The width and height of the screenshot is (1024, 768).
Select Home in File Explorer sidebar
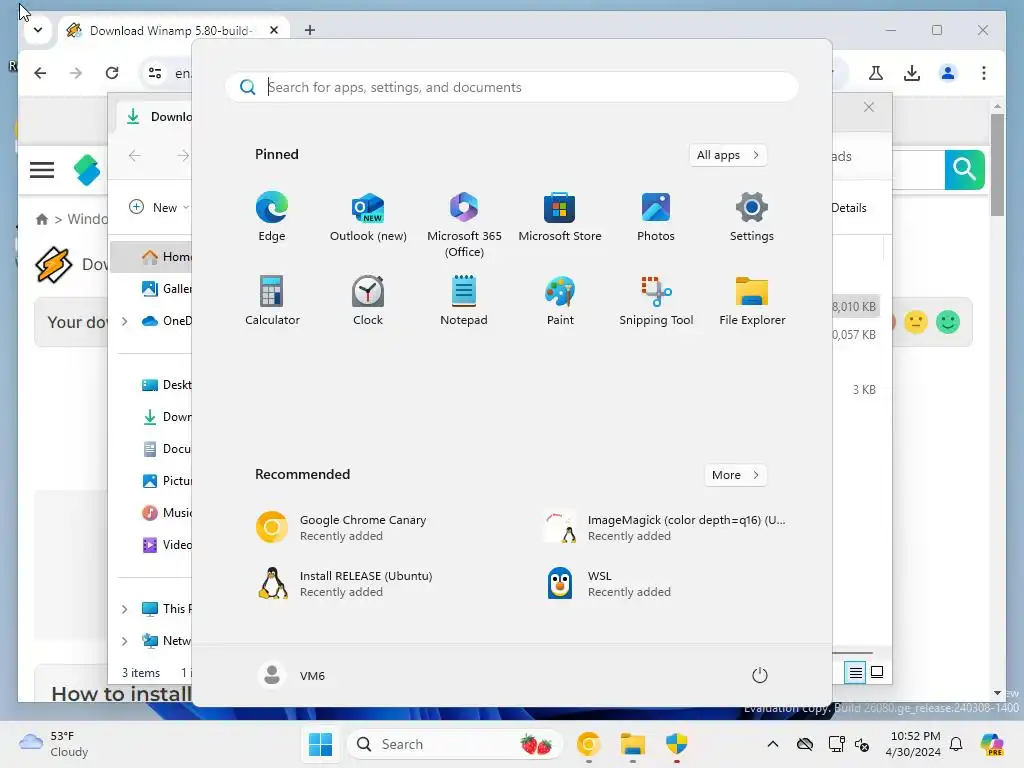(x=152, y=257)
